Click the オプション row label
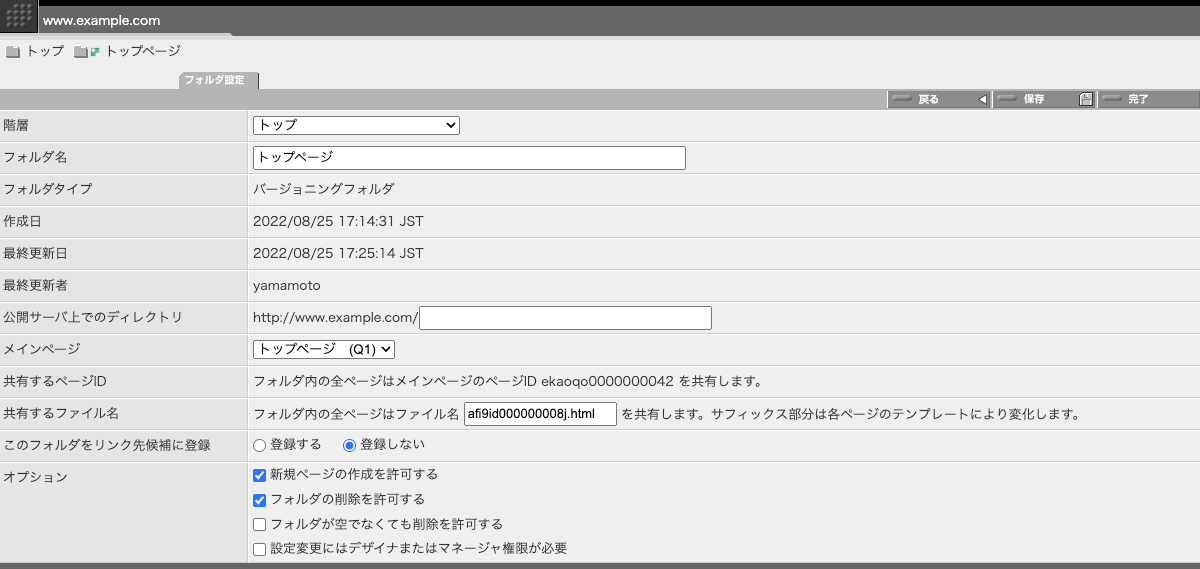 point(36,477)
